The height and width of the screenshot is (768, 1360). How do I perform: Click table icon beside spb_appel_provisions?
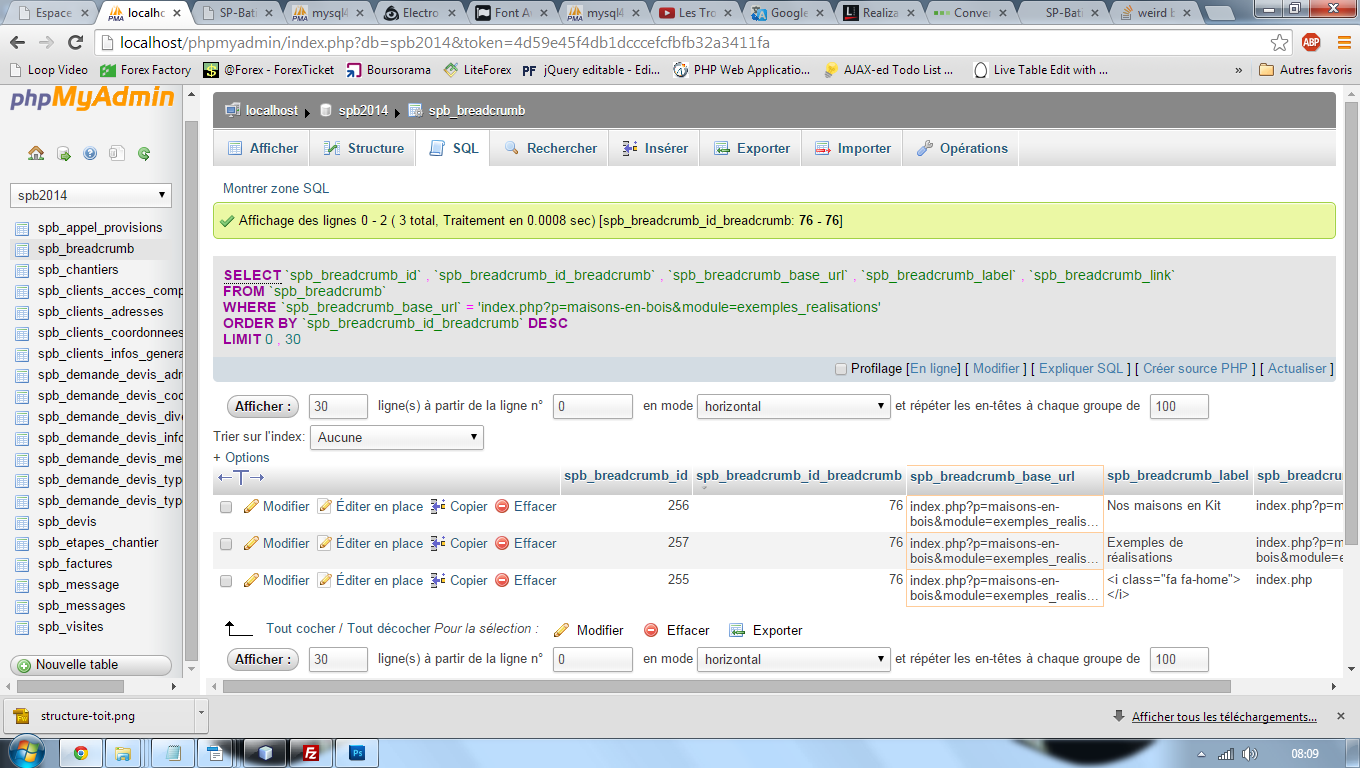(x=22, y=228)
